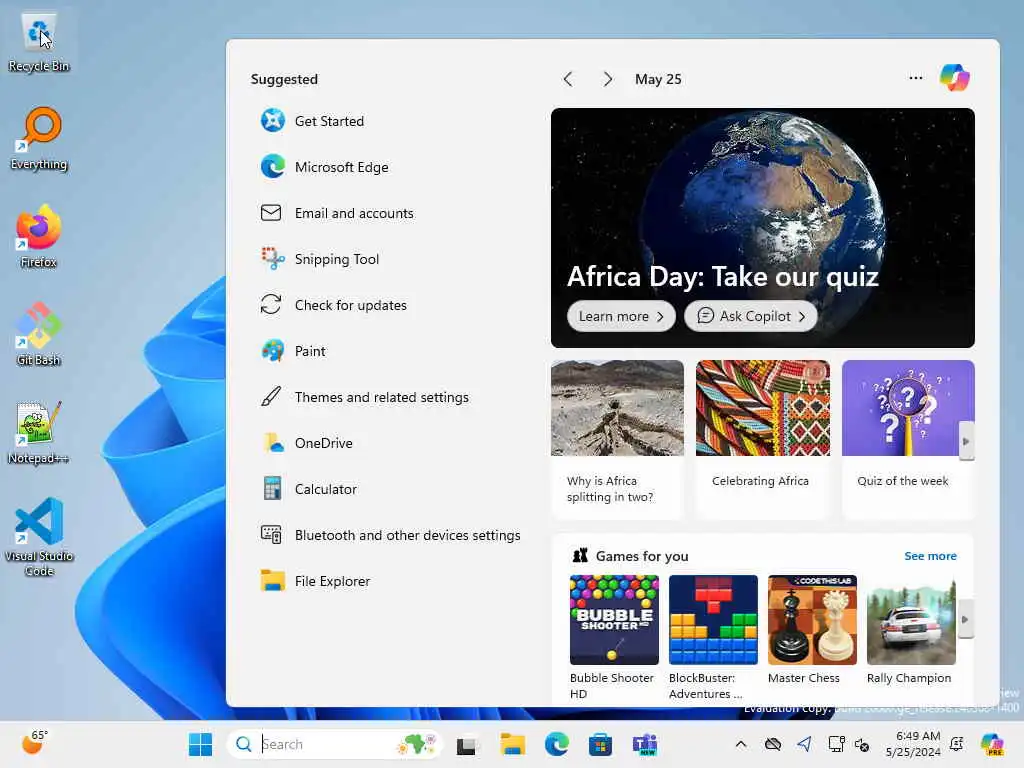
Task: Click the Email and accounts envelope icon
Action: pyautogui.click(x=271, y=213)
